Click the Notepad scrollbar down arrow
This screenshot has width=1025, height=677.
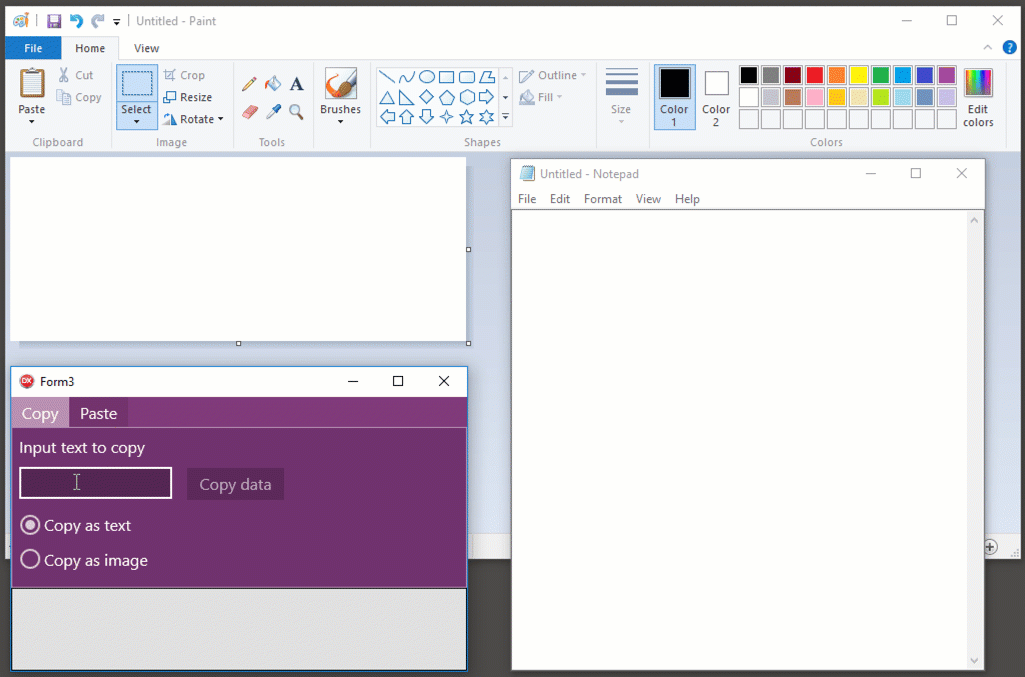pos(974,661)
